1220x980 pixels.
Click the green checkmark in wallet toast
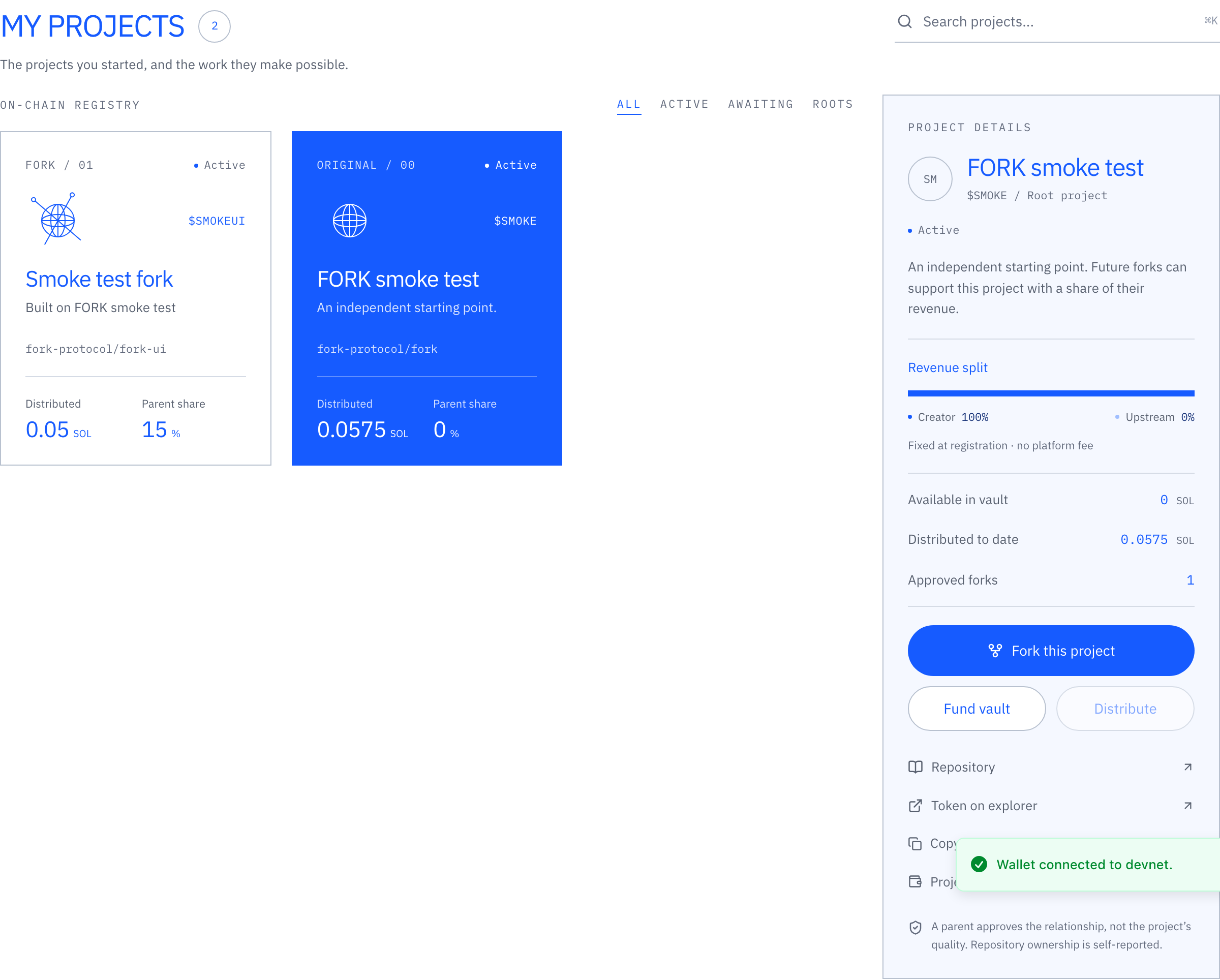[x=979, y=864]
